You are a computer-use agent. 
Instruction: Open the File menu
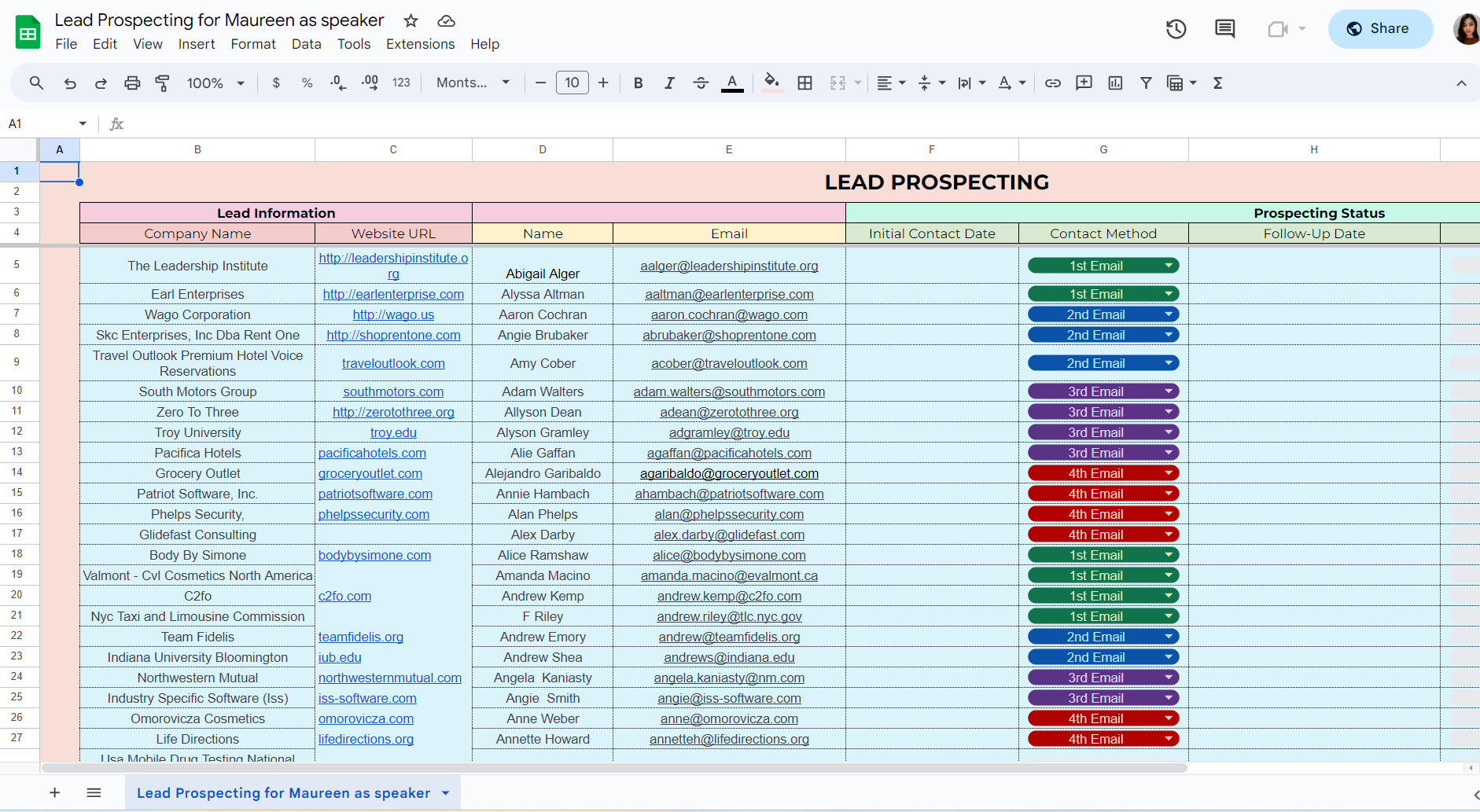tap(66, 44)
